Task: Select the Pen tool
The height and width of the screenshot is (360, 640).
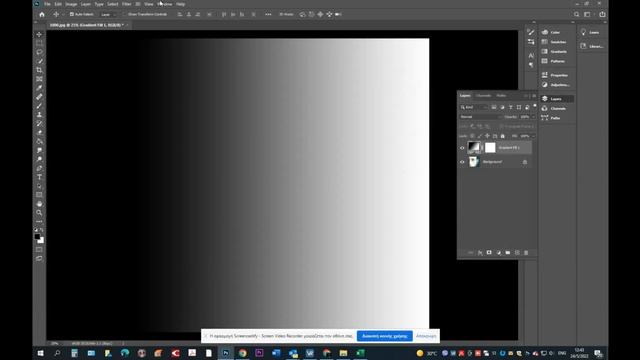Action: coord(39,168)
